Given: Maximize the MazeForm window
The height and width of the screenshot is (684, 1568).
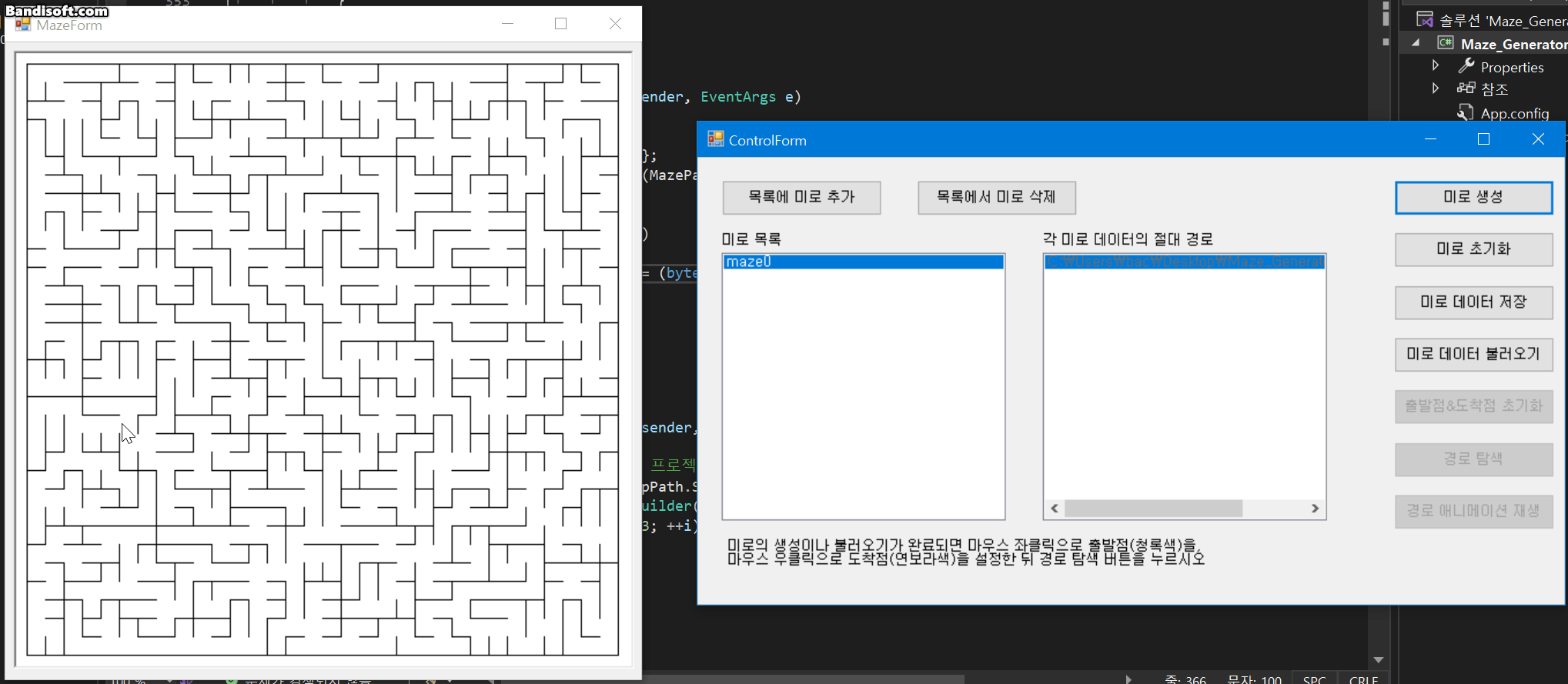Looking at the screenshot, I should (561, 24).
